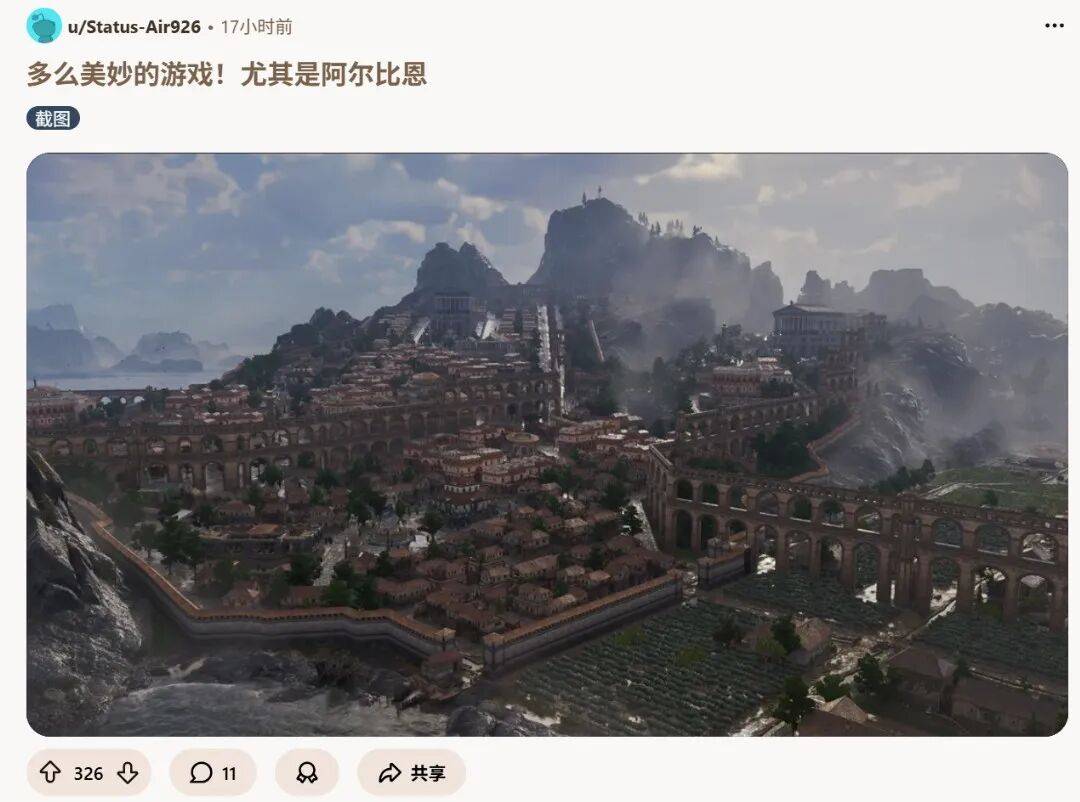Open the game screenshot image full view

[x=547, y=444]
